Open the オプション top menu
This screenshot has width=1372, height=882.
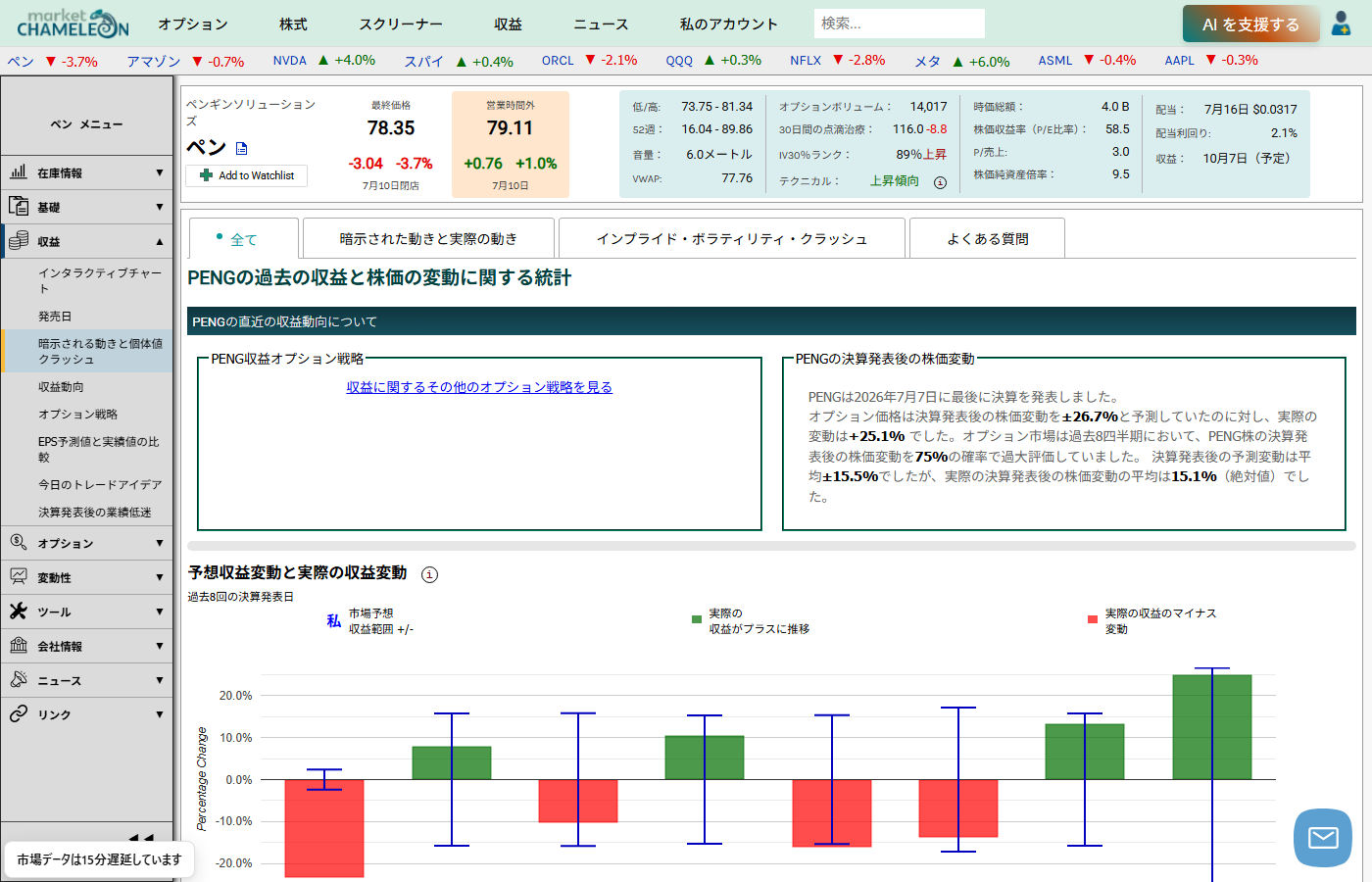(x=193, y=24)
